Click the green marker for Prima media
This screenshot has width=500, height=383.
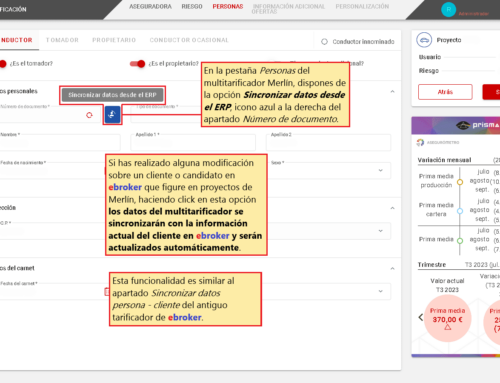460,241
